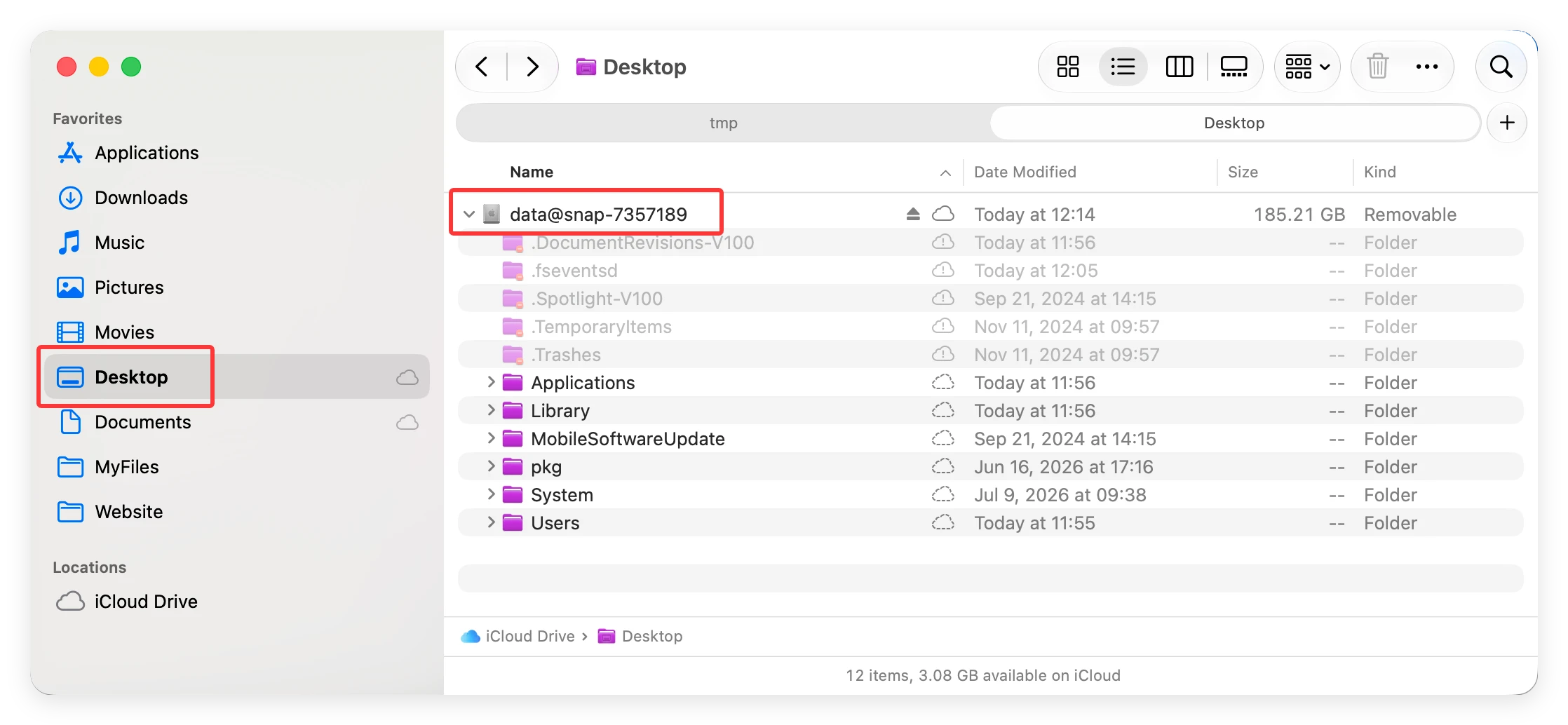Sort by the Size column header
The image size is (1568, 725).
point(1243,172)
